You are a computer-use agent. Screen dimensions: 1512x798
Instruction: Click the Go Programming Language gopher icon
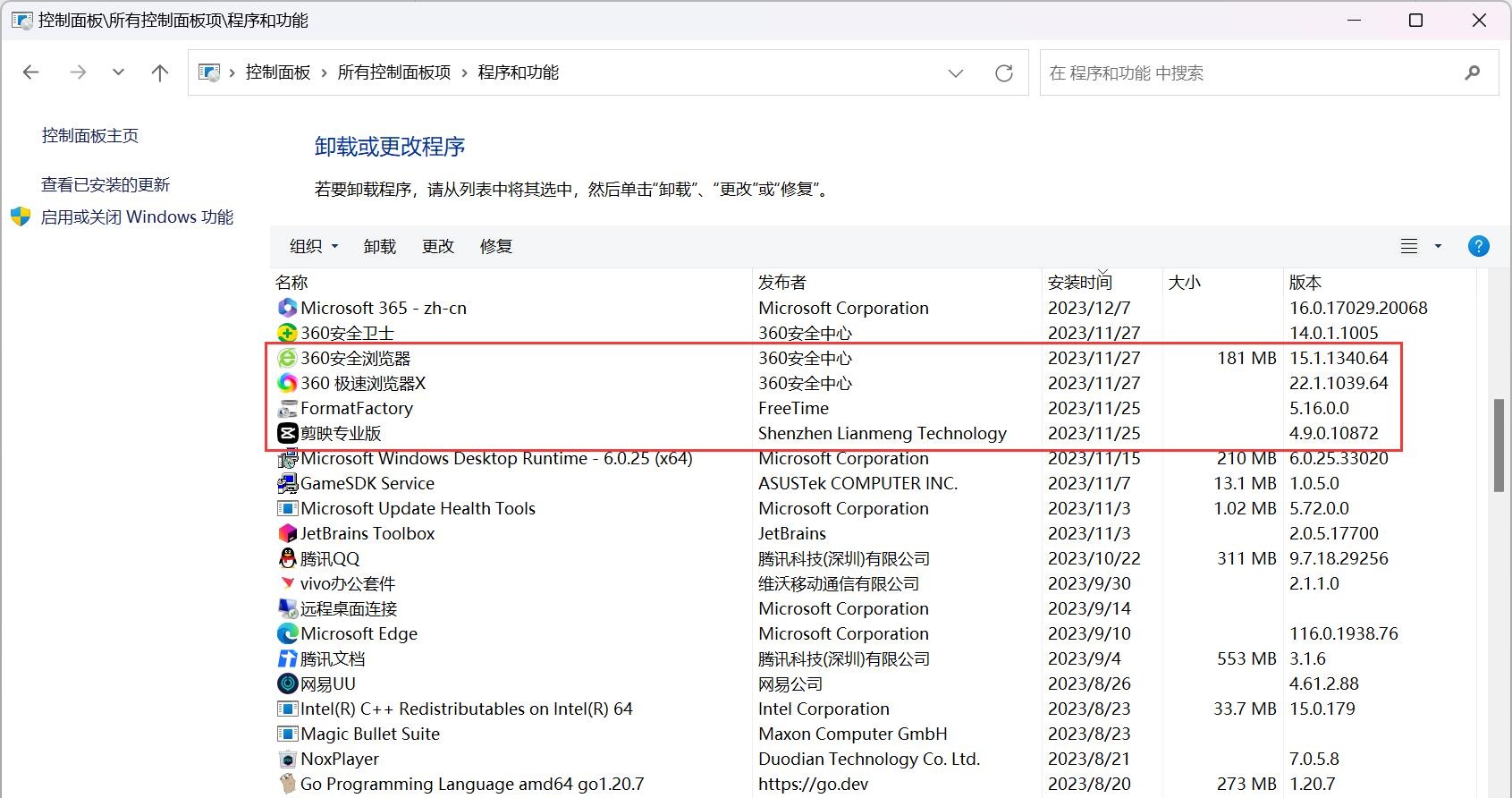287,784
